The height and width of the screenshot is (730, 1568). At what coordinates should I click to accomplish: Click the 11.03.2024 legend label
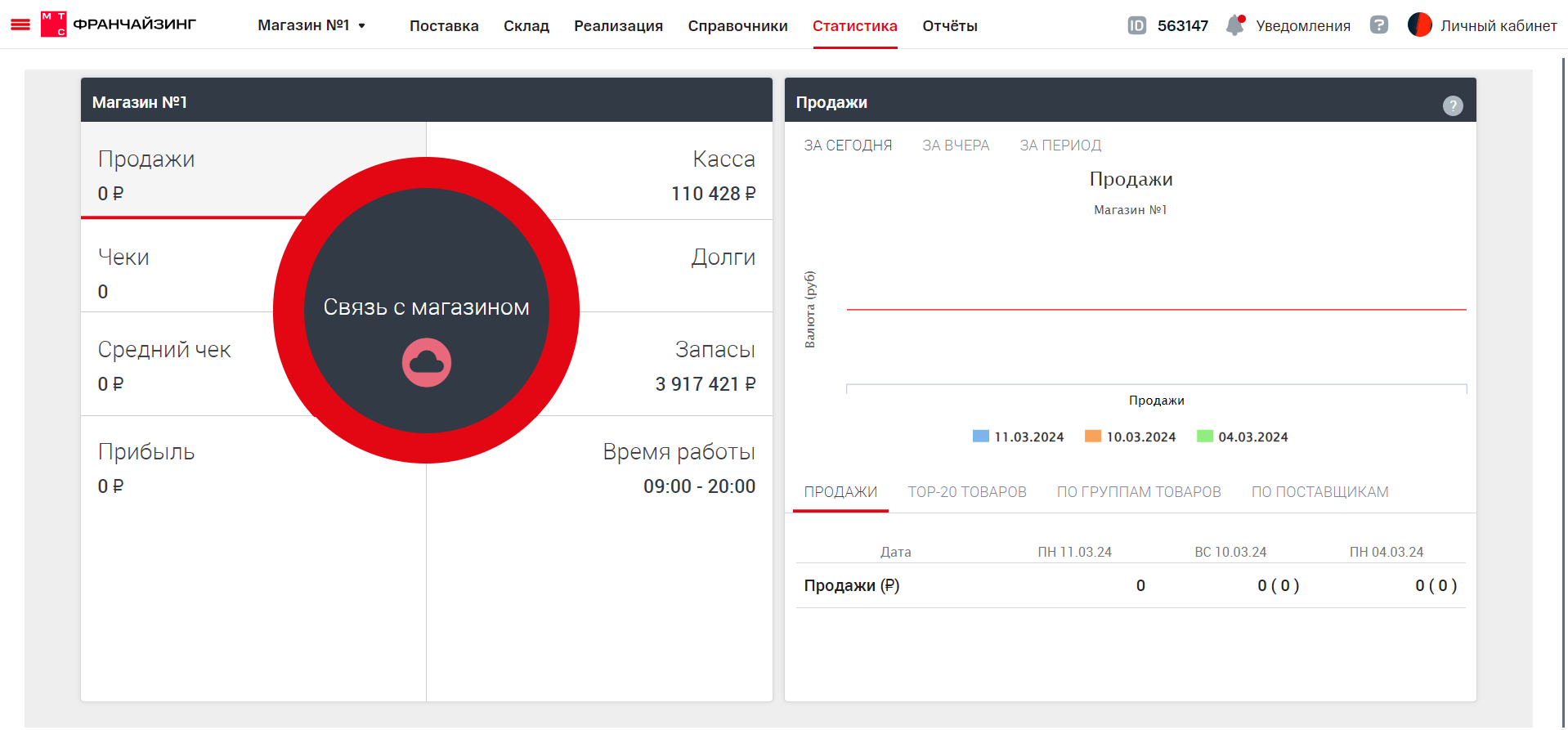tap(1028, 437)
